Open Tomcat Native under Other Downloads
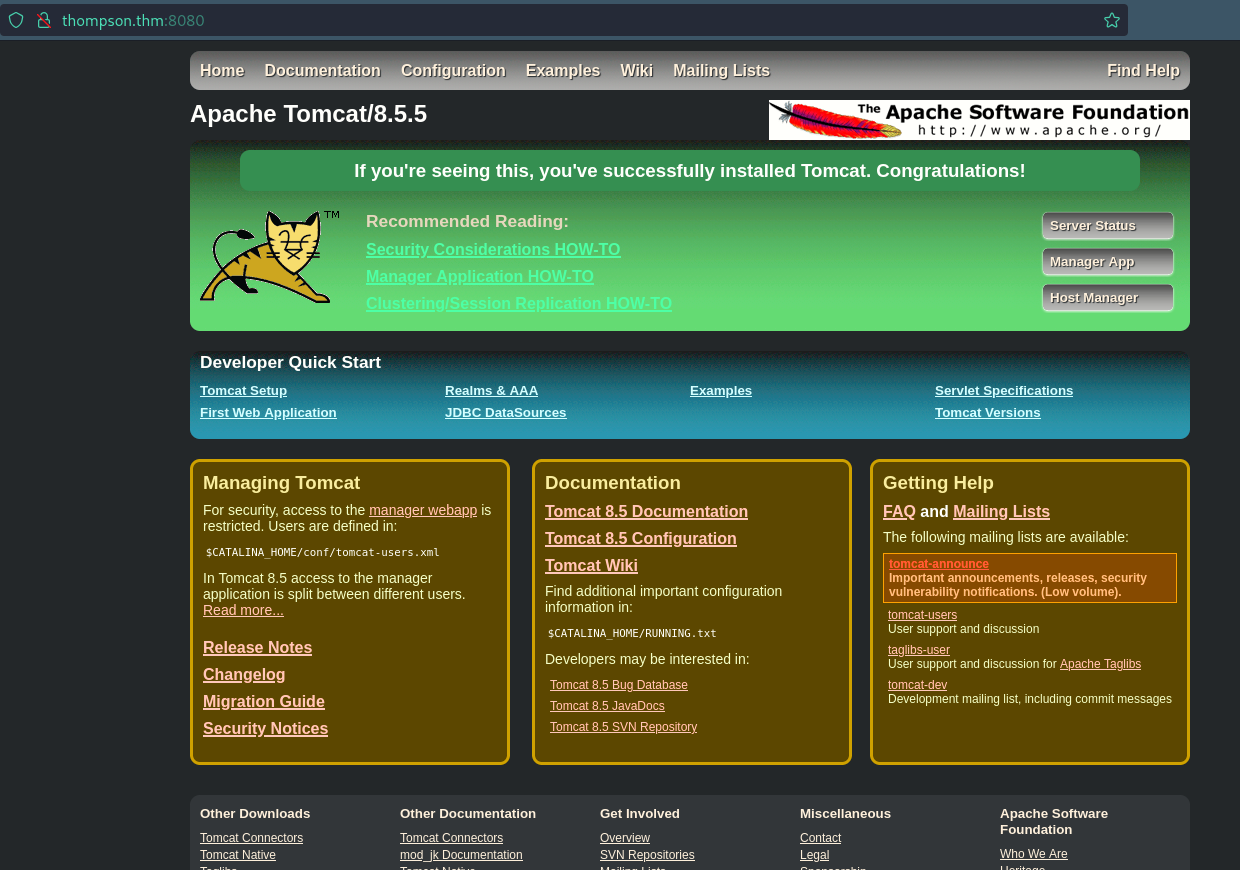Image resolution: width=1240 pixels, height=870 pixels. (238, 855)
